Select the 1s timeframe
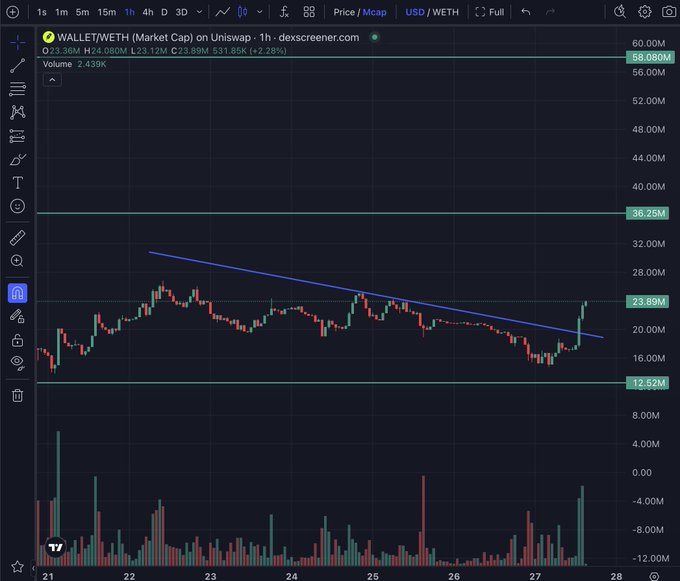 point(42,12)
